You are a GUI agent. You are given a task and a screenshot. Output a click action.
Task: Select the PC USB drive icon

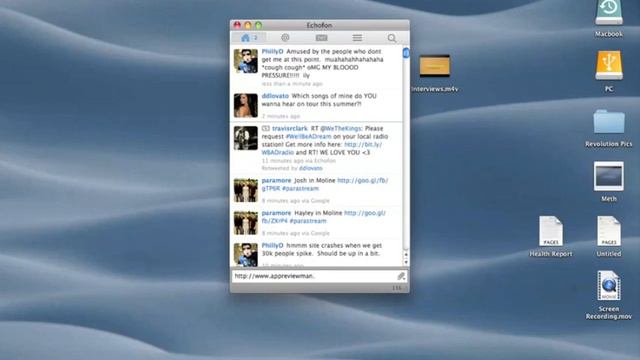(x=609, y=65)
